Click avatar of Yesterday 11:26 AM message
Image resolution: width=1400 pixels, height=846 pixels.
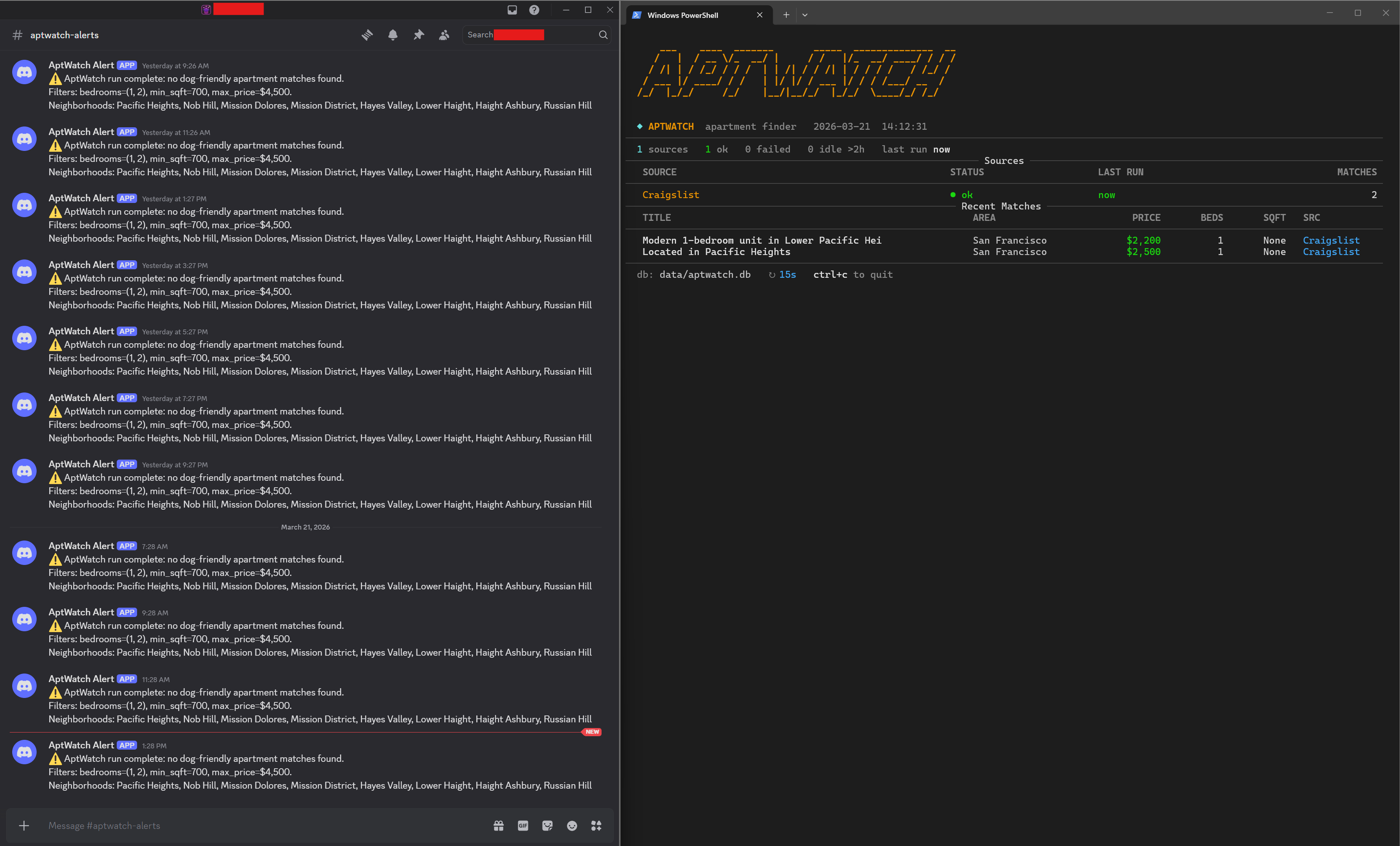(24, 139)
